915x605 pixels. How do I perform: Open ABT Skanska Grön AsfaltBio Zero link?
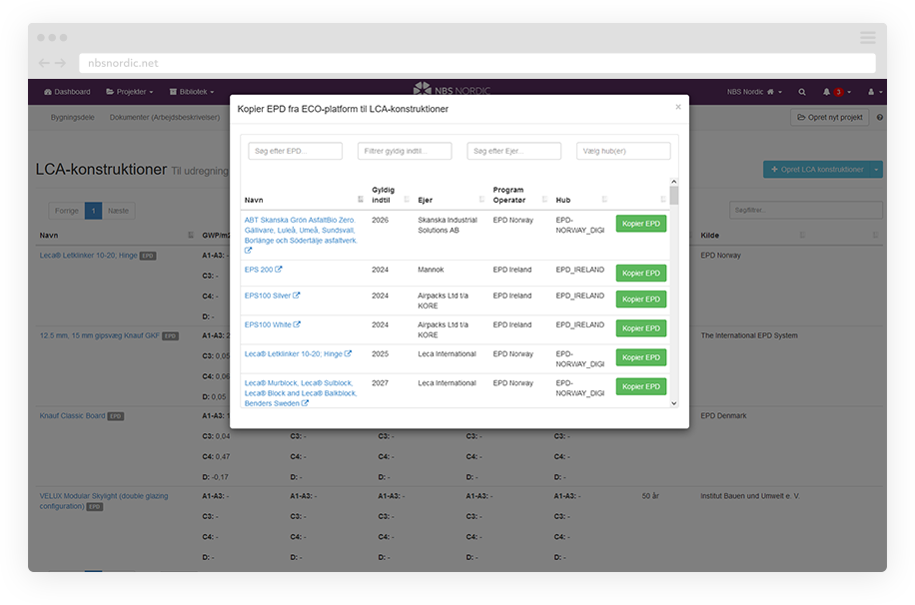tap(301, 230)
